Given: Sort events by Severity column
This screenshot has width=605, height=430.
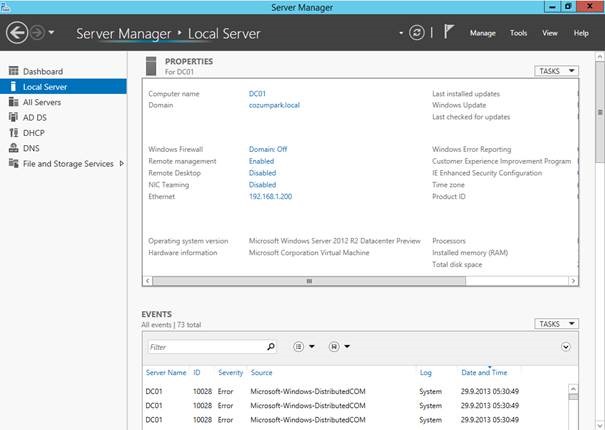Looking at the screenshot, I should pos(230,373).
